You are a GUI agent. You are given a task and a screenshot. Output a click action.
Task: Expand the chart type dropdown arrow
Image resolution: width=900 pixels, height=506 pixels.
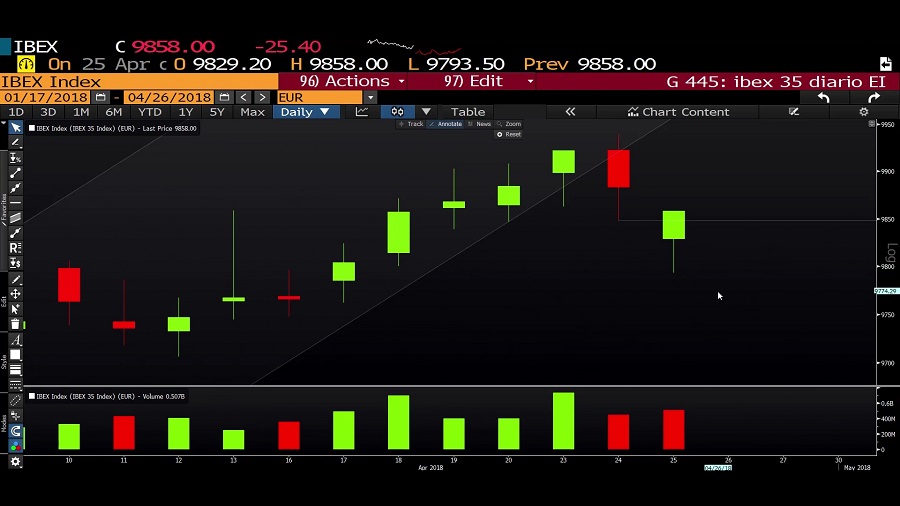[x=426, y=112]
